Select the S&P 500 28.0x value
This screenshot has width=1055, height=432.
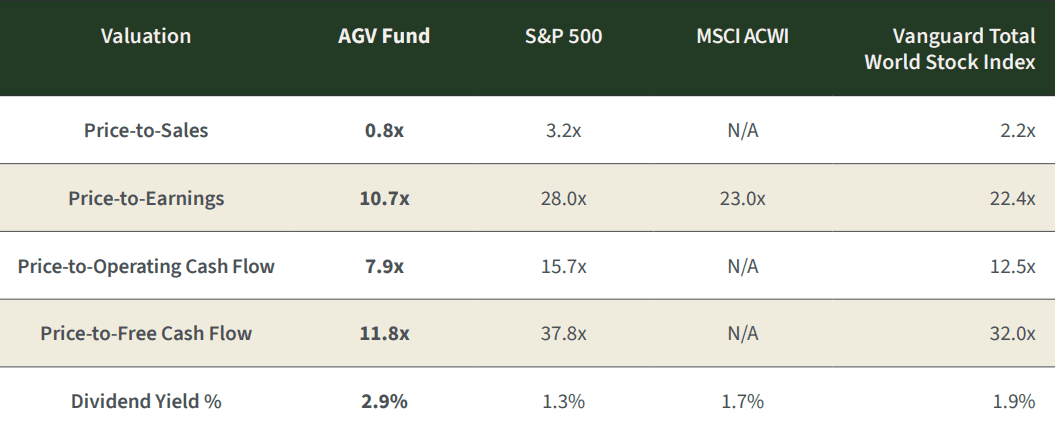click(564, 198)
